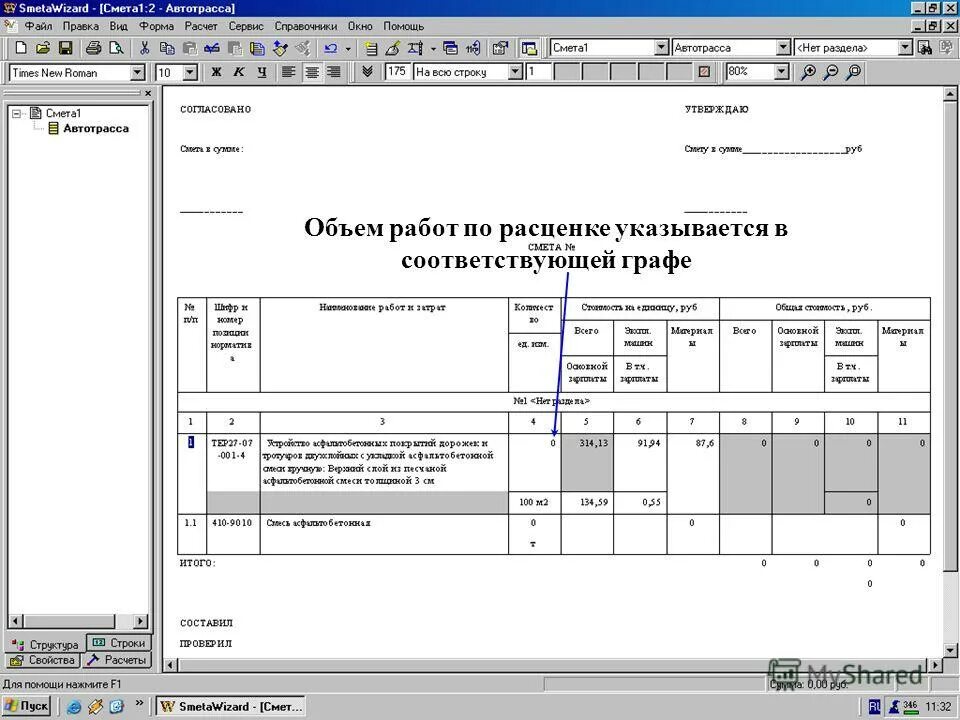This screenshot has height=720, width=960.
Task: Click vertical scrollbar down arrow
Action: 950,650
